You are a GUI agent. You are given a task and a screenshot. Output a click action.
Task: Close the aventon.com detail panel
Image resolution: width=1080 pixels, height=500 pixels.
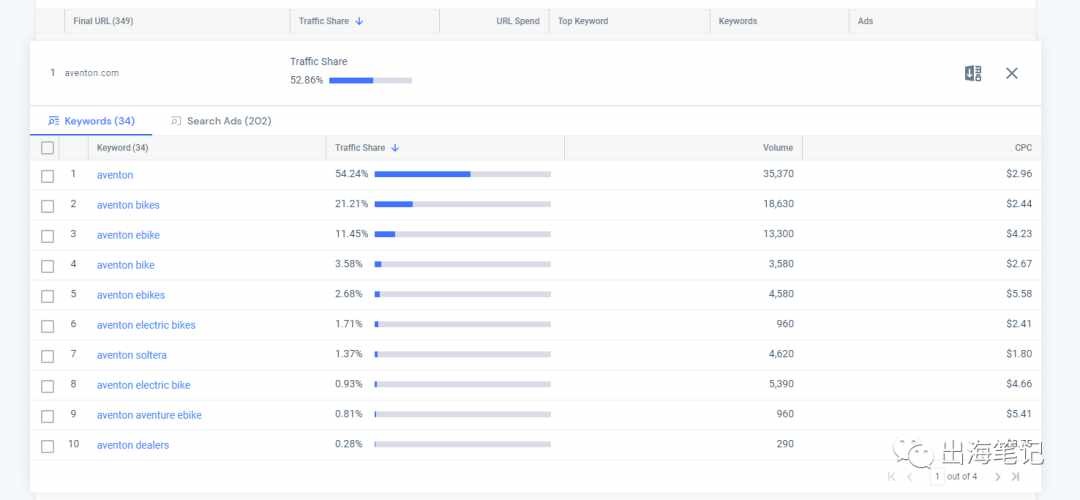(1011, 73)
